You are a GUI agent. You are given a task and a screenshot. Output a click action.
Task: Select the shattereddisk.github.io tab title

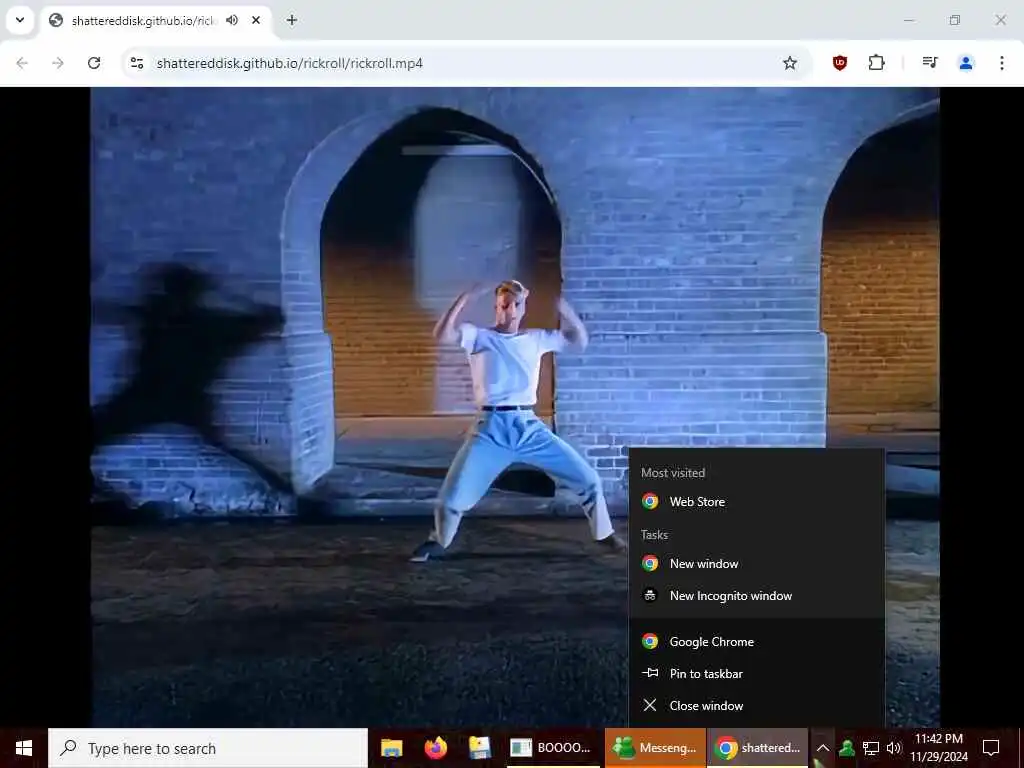(x=143, y=21)
